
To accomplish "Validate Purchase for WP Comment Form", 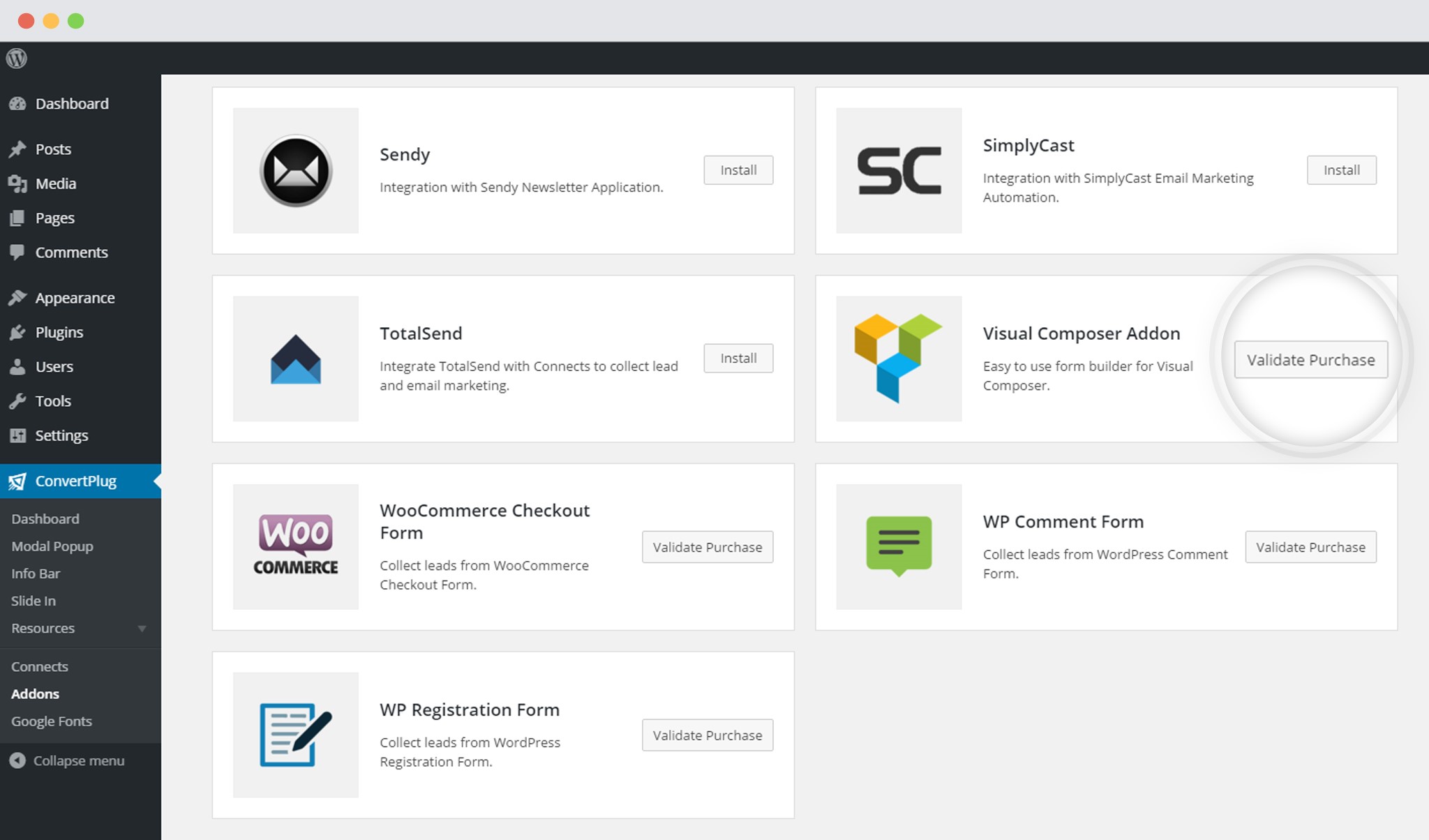I will (1310, 547).
